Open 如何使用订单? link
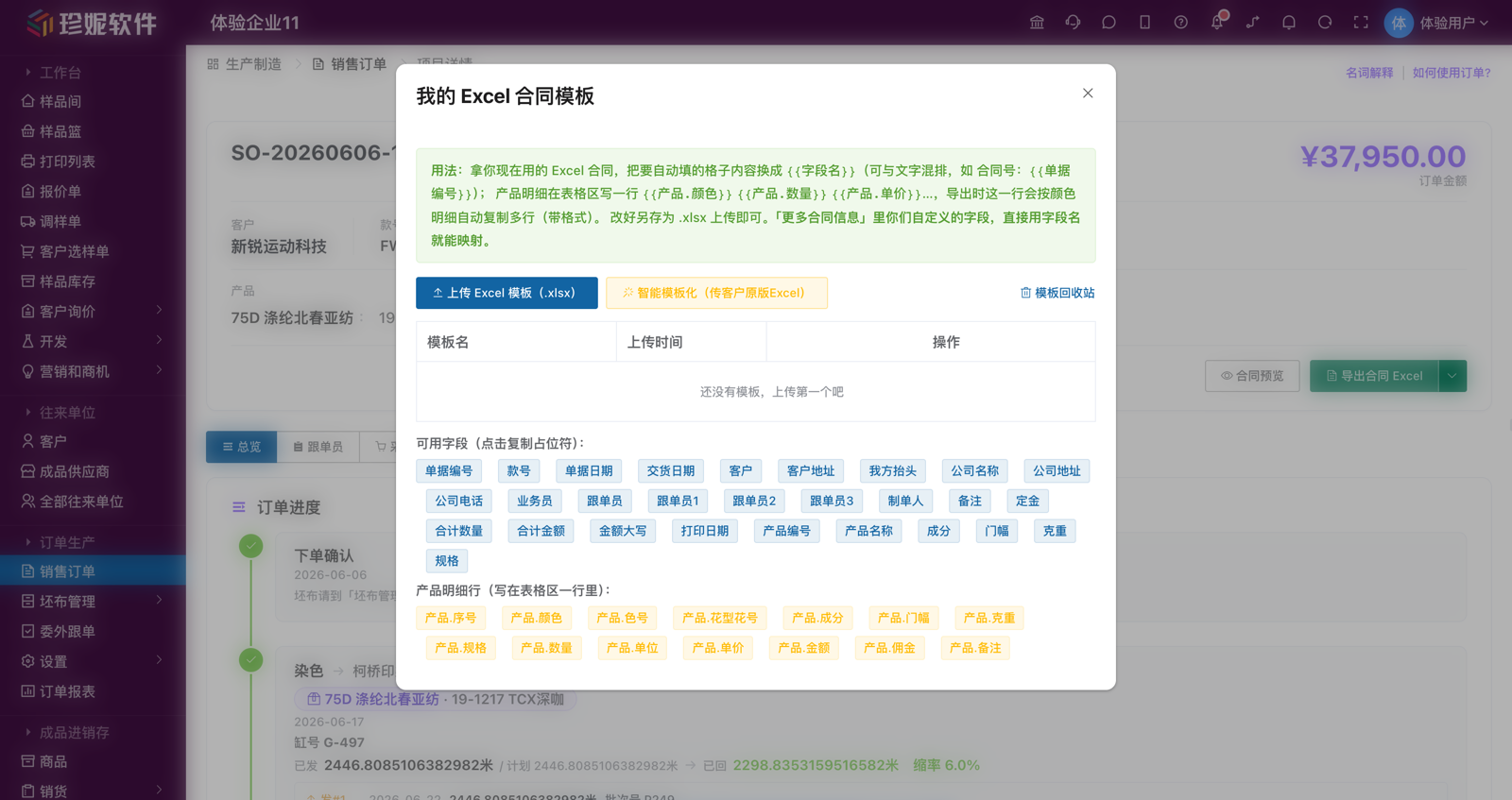The height and width of the screenshot is (800, 1512). pyautogui.click(x=1452, y=73)
